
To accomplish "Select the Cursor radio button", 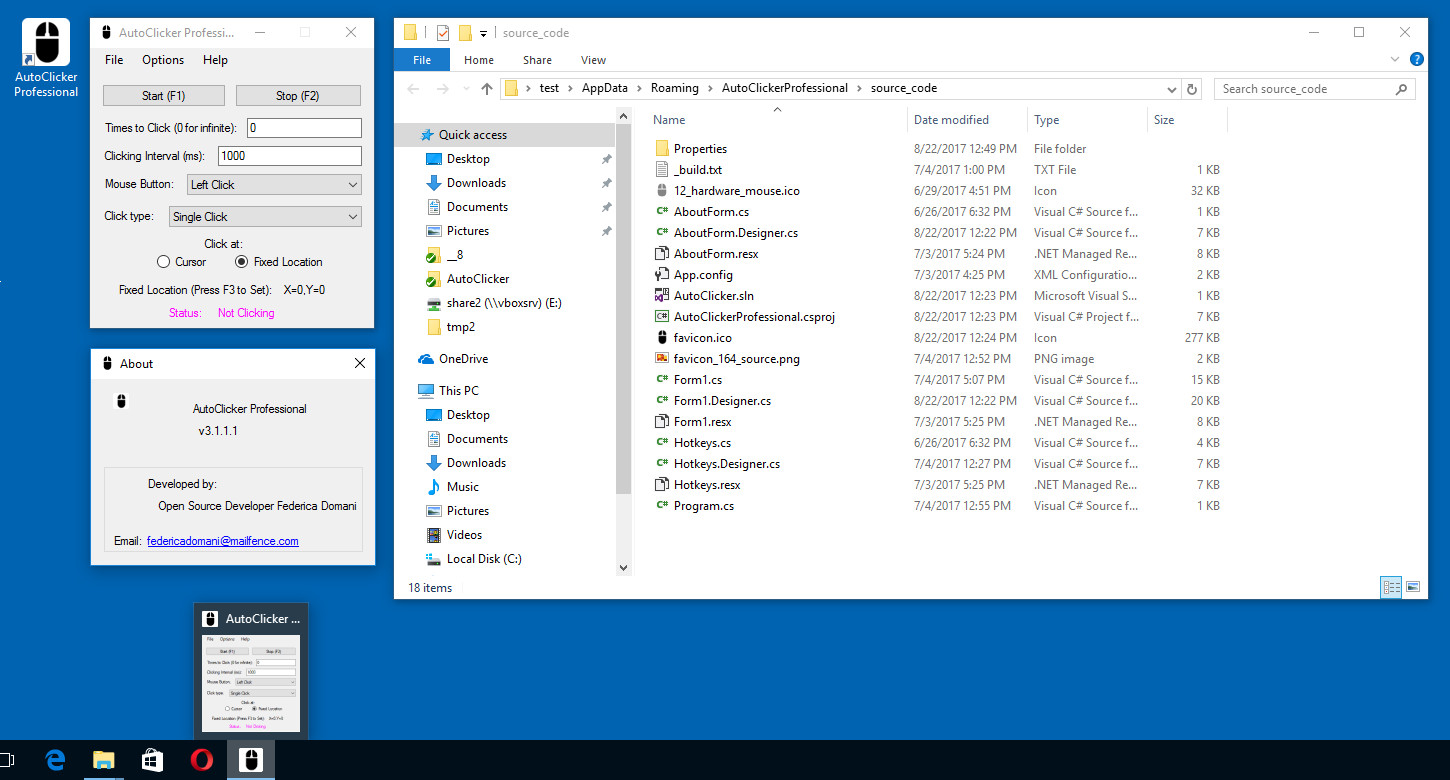I will coord(164,262).
